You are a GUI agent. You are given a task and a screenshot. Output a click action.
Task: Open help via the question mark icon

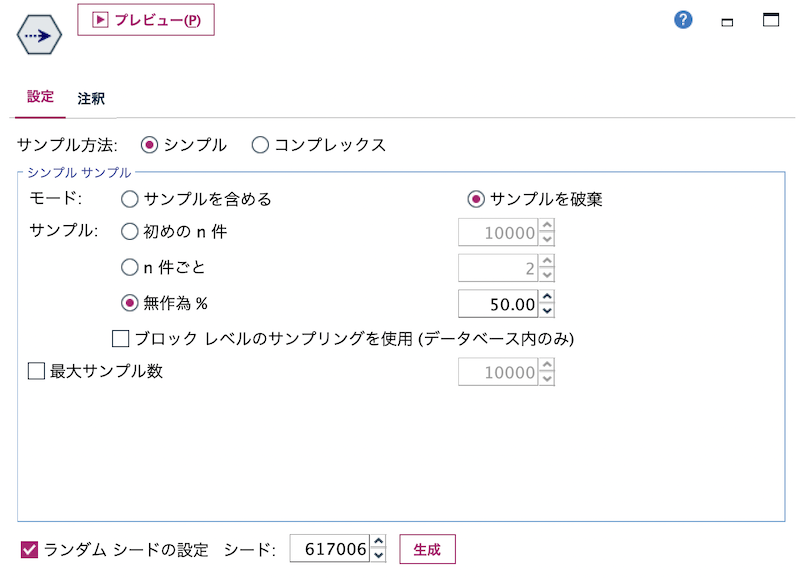coord(683,19)
